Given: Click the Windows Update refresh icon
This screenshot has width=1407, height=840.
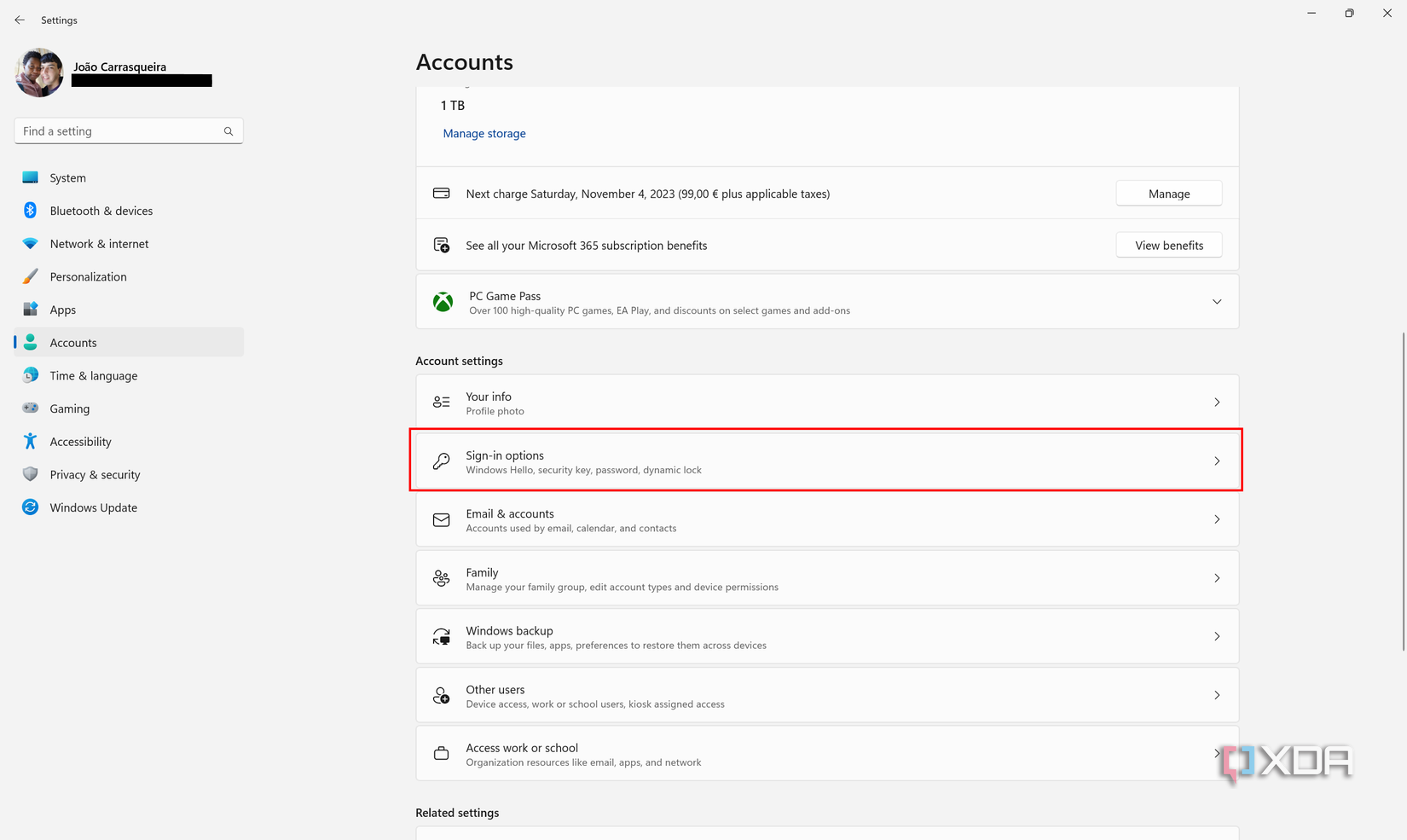Looking at the screenshot, I should [x=31, y=507].
